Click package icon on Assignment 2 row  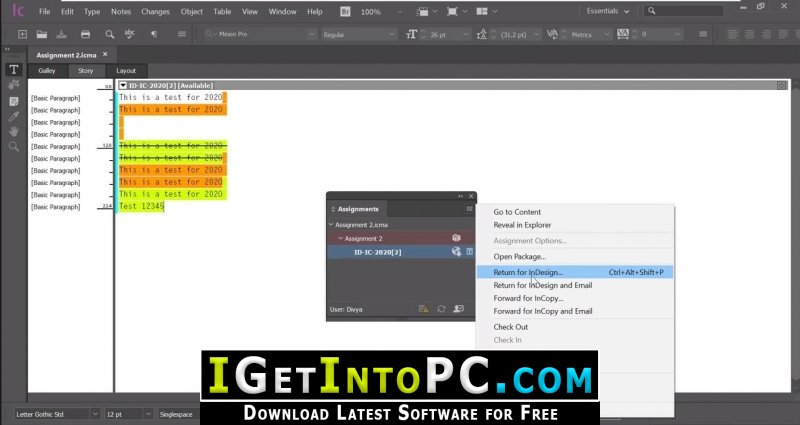point(456,238)
